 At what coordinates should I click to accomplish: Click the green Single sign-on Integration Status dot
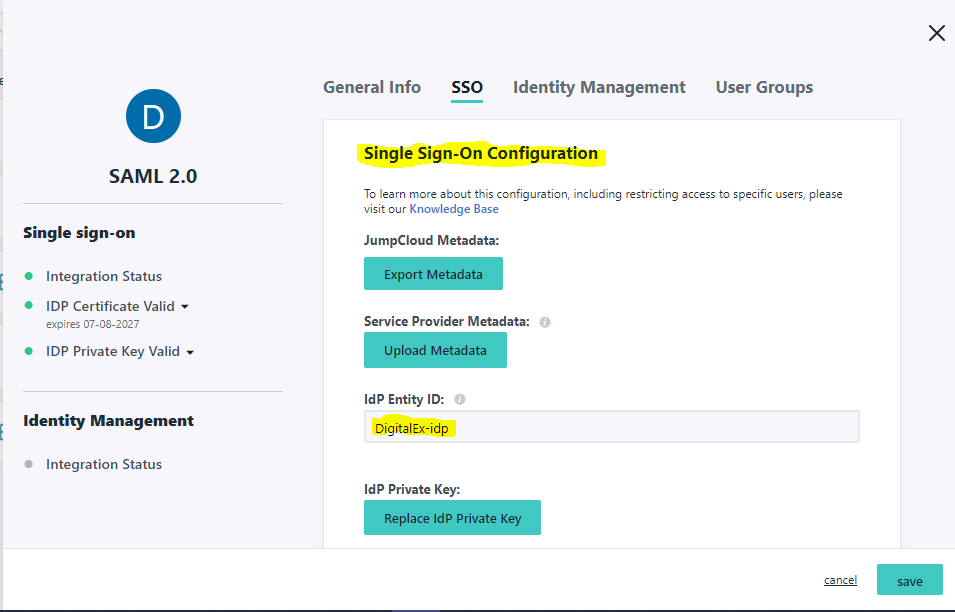tap(29, 276)
